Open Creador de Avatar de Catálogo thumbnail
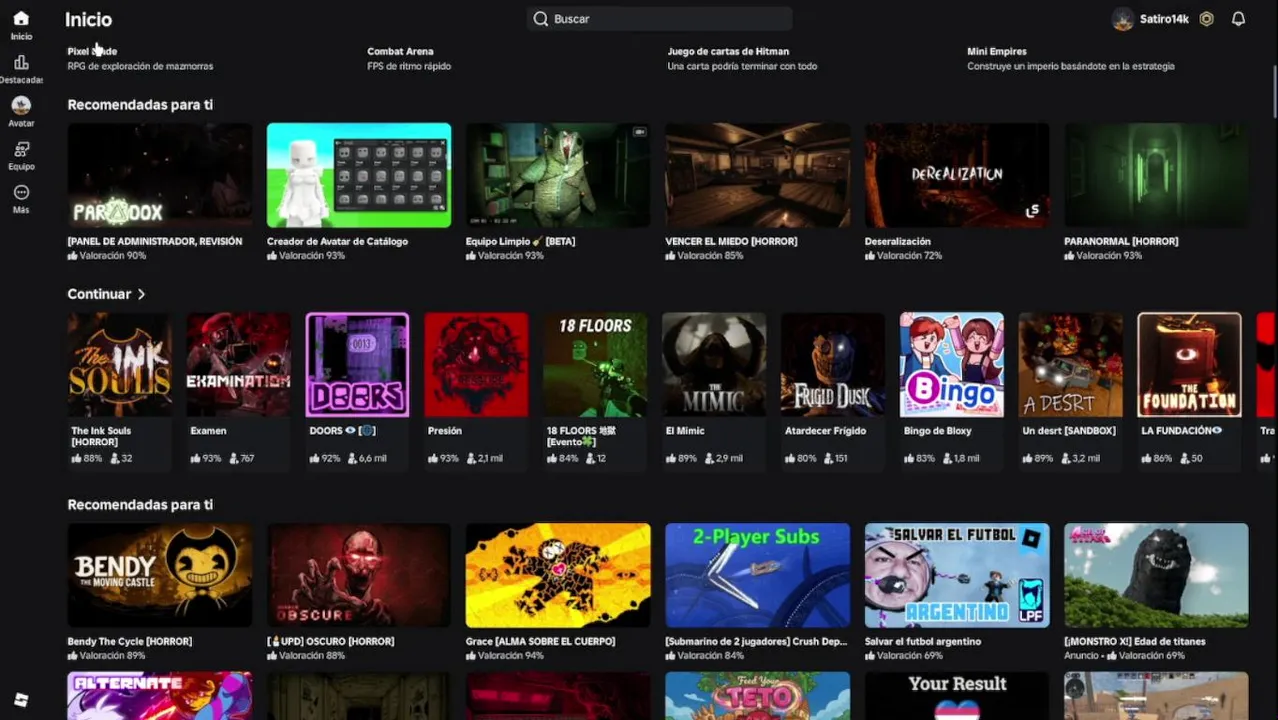 (358, 175)
